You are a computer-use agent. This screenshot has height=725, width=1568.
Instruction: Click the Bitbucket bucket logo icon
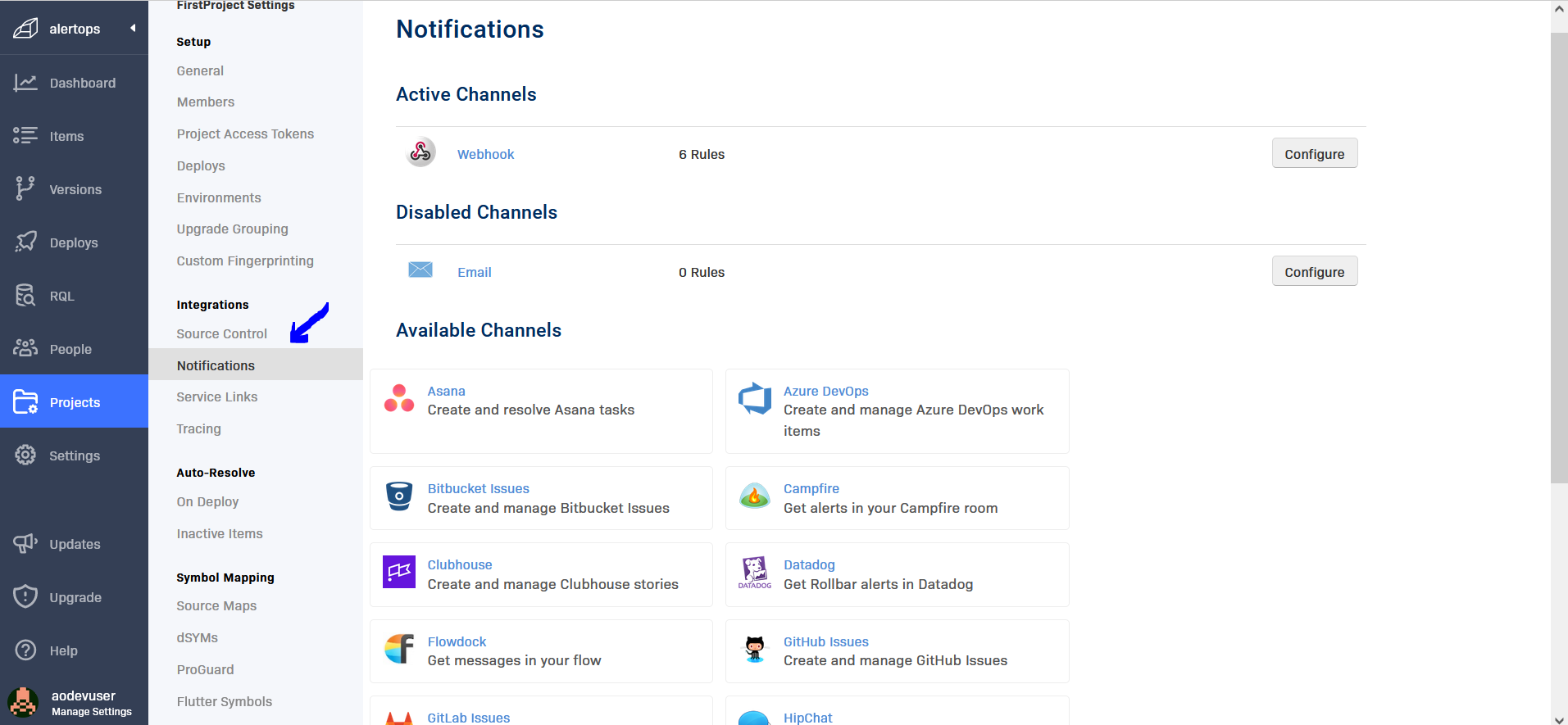(399, 496)
